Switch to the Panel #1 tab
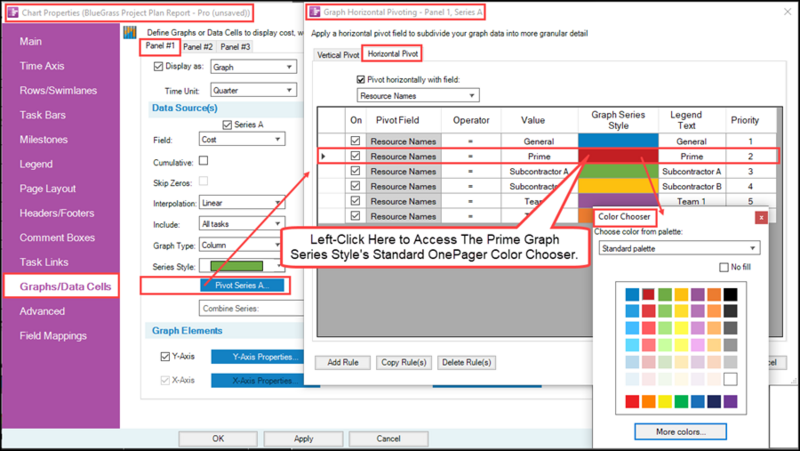800x451 pixels. pyautogui.click(x=160, y=46)
